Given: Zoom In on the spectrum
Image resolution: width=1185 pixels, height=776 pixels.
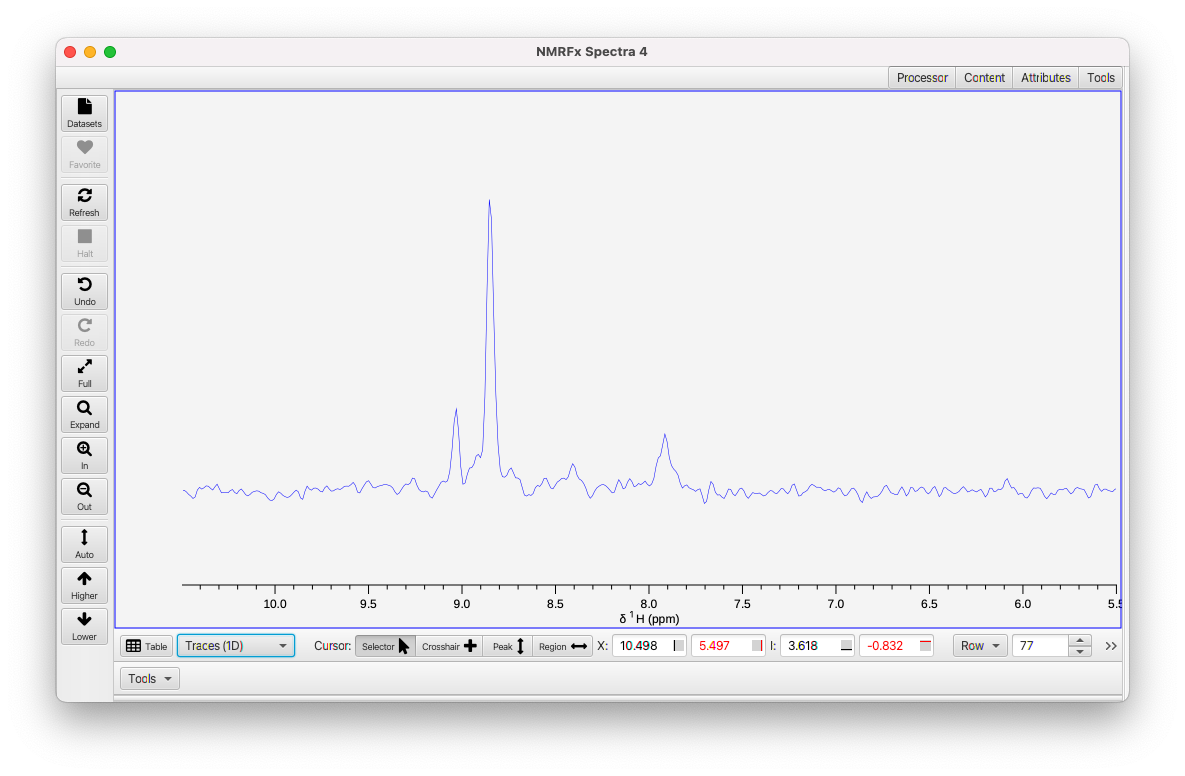Looking at the screenshot, I should pos(84,455).
